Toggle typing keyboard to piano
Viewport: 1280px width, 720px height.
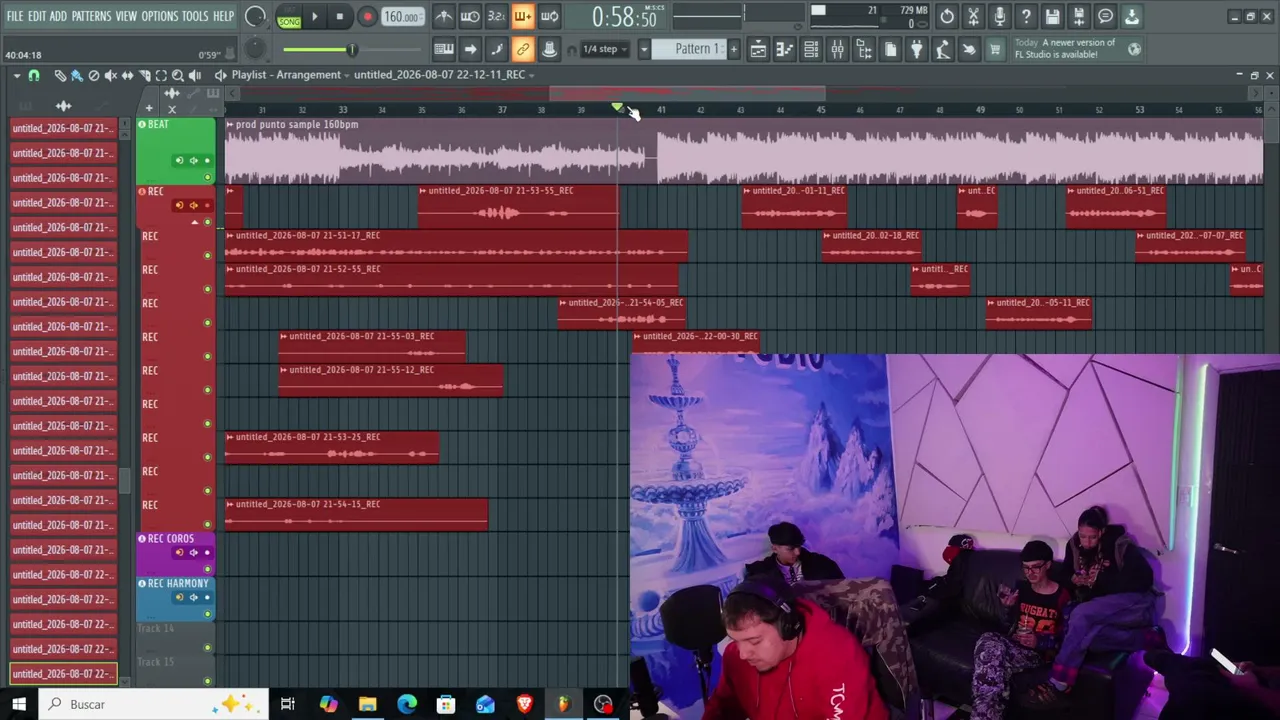(444, 49)
